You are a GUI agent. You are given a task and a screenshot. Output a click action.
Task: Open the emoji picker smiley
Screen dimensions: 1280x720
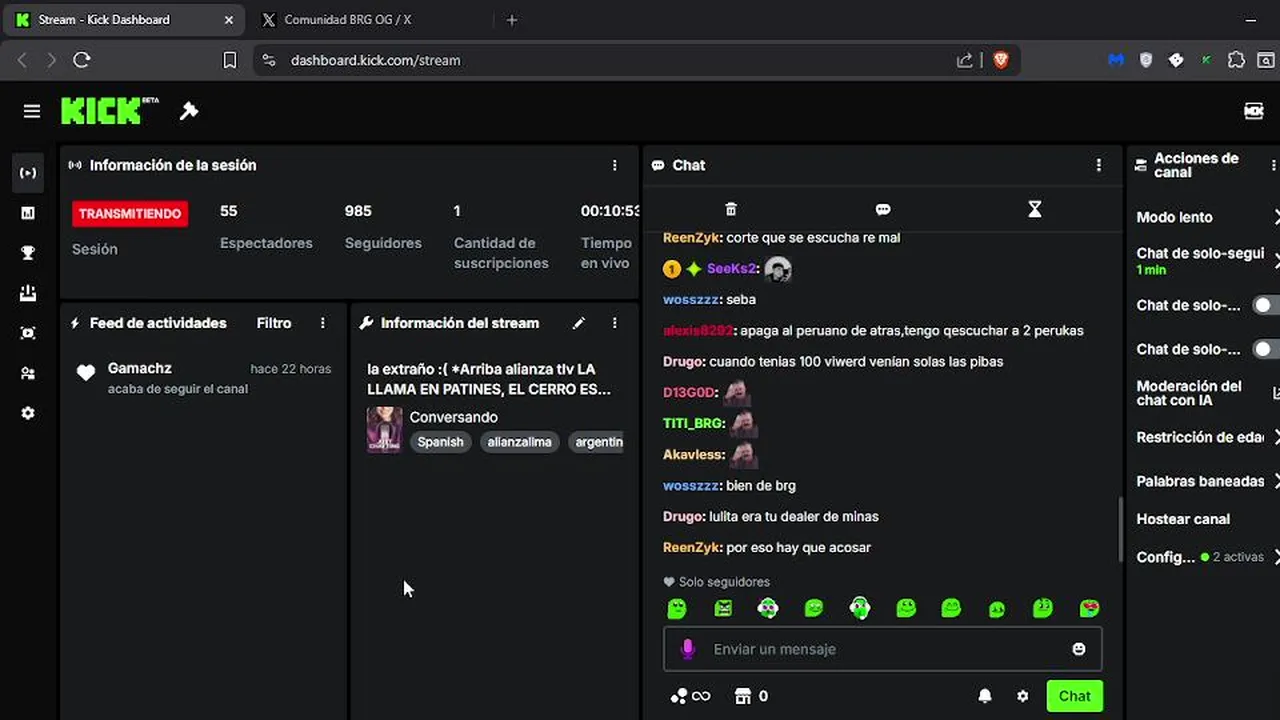click(x=1079, y=649)
